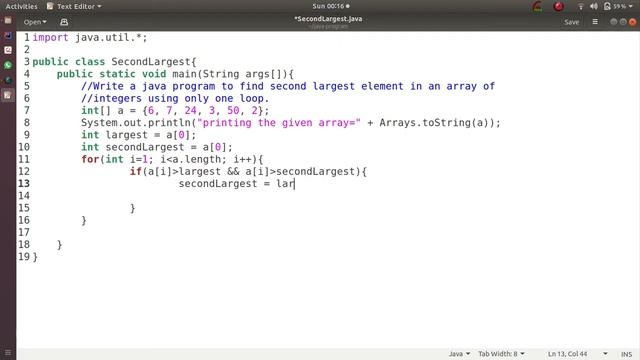Click 'System.out.println' on line 8
Image resolution: width=640 pixels, height=360 pixels.
point(136,123)
